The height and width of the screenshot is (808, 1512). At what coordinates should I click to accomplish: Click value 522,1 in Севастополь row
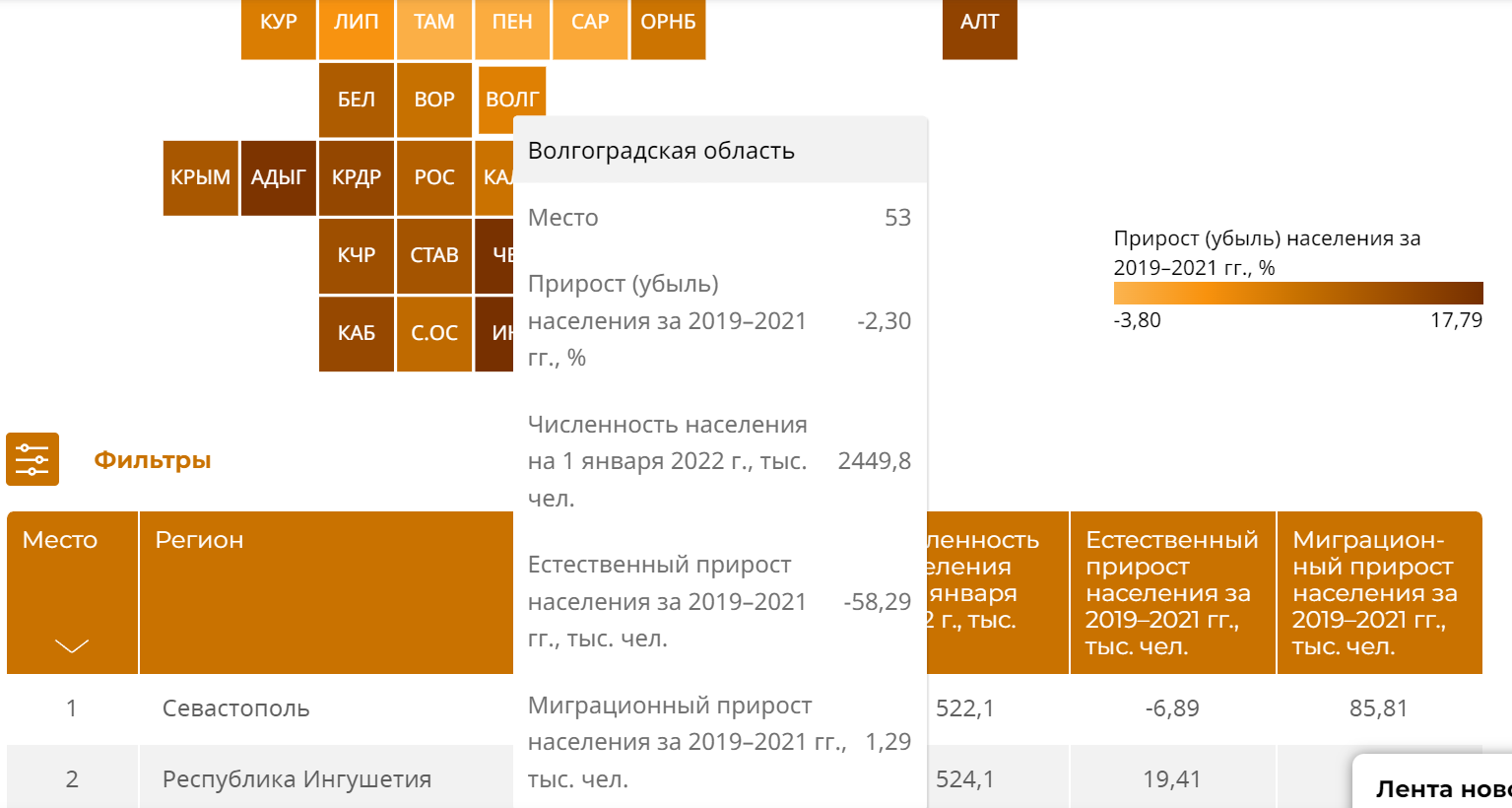[x=965, y=708]
